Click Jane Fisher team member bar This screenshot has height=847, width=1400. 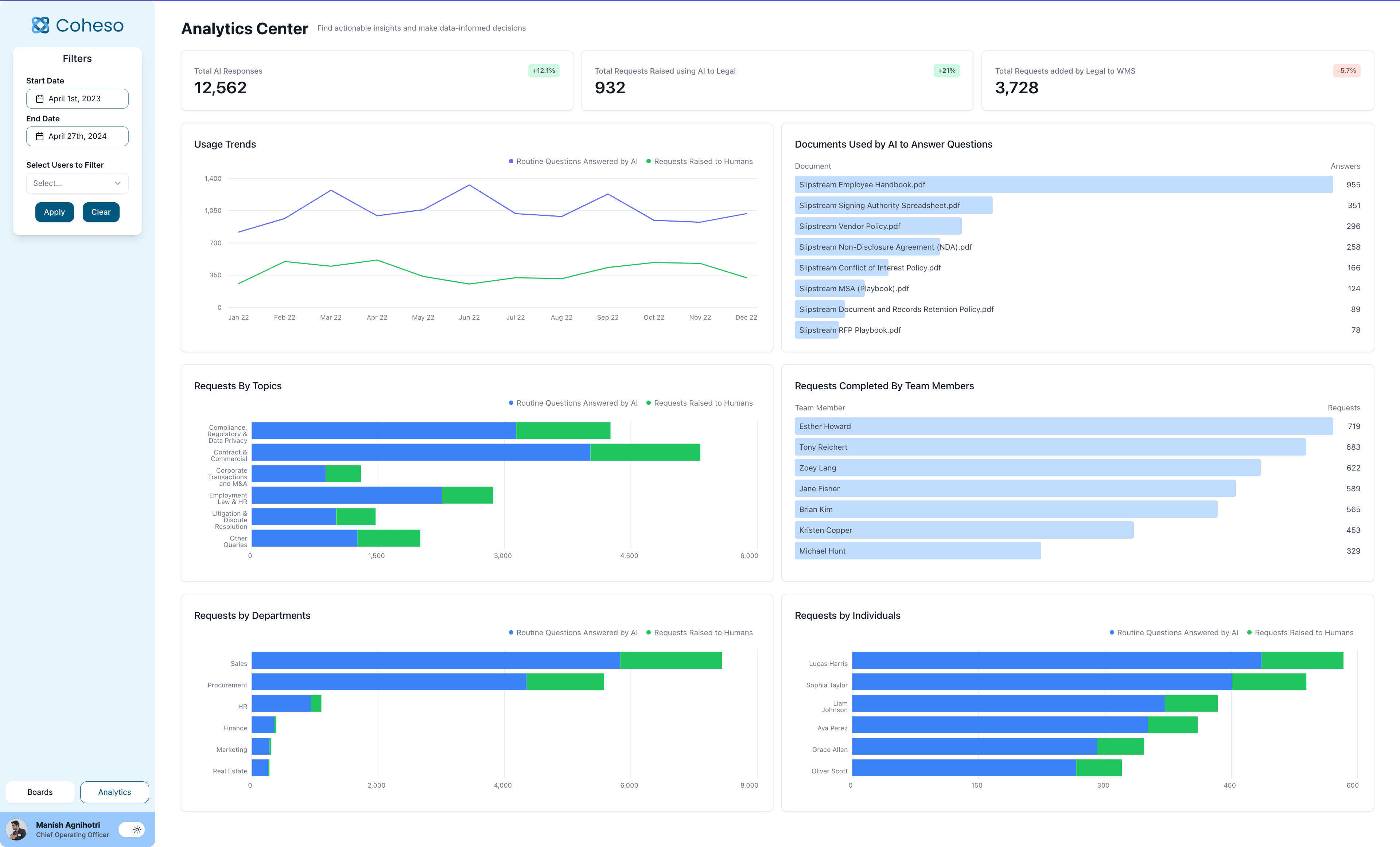click(1015, 488)
